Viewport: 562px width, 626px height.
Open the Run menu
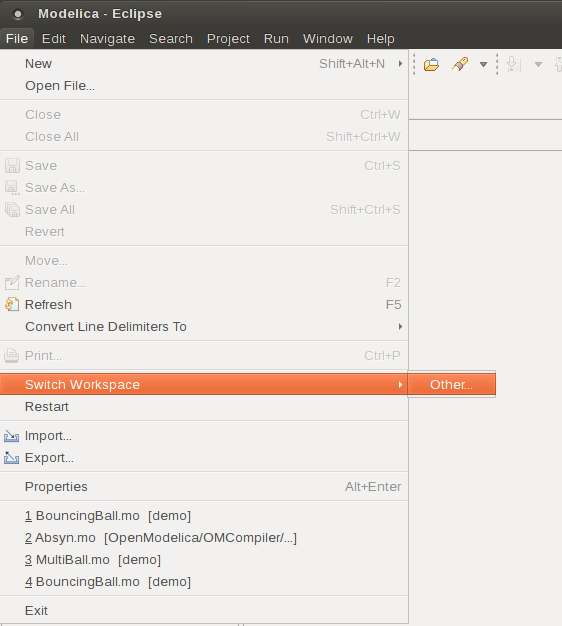(x=276, y=39)
